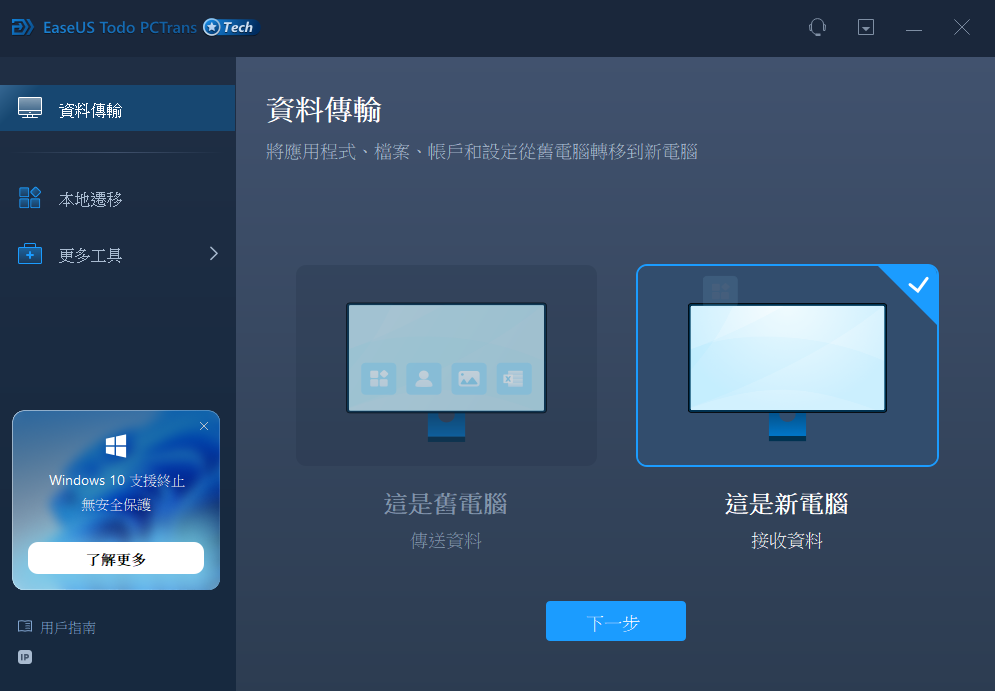
Task: Open the 用戶指南 link
Action: pos(68,627)
